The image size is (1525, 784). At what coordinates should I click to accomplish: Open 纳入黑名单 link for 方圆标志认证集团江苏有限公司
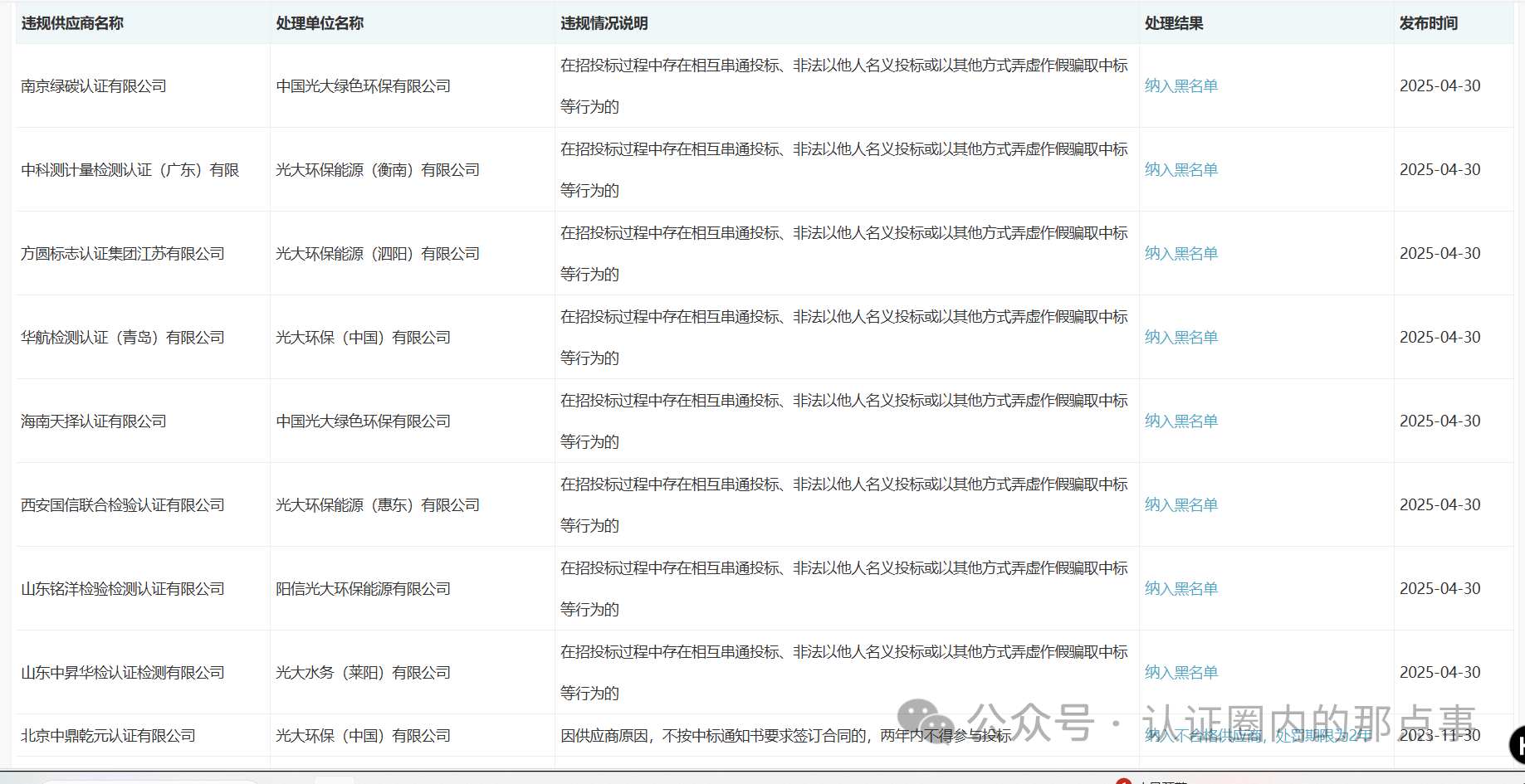coord(1181,253)
